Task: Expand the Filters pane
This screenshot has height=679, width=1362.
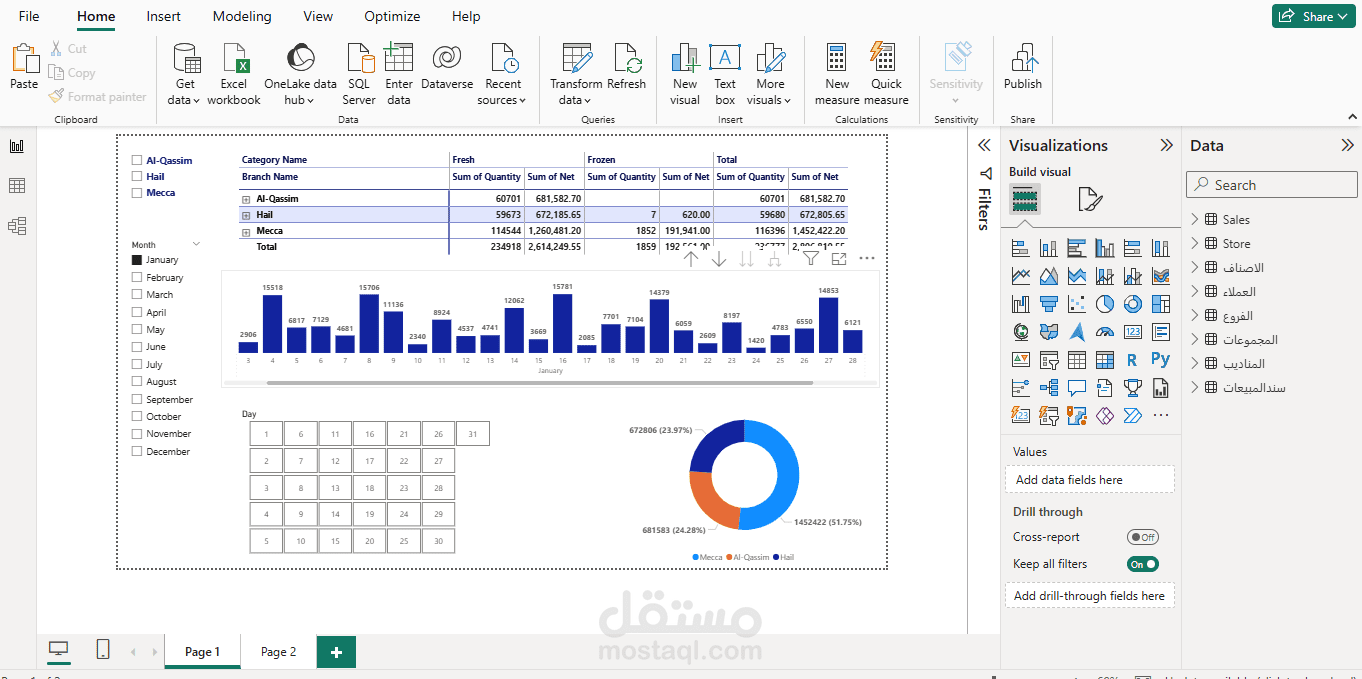Action: (984, 145)
